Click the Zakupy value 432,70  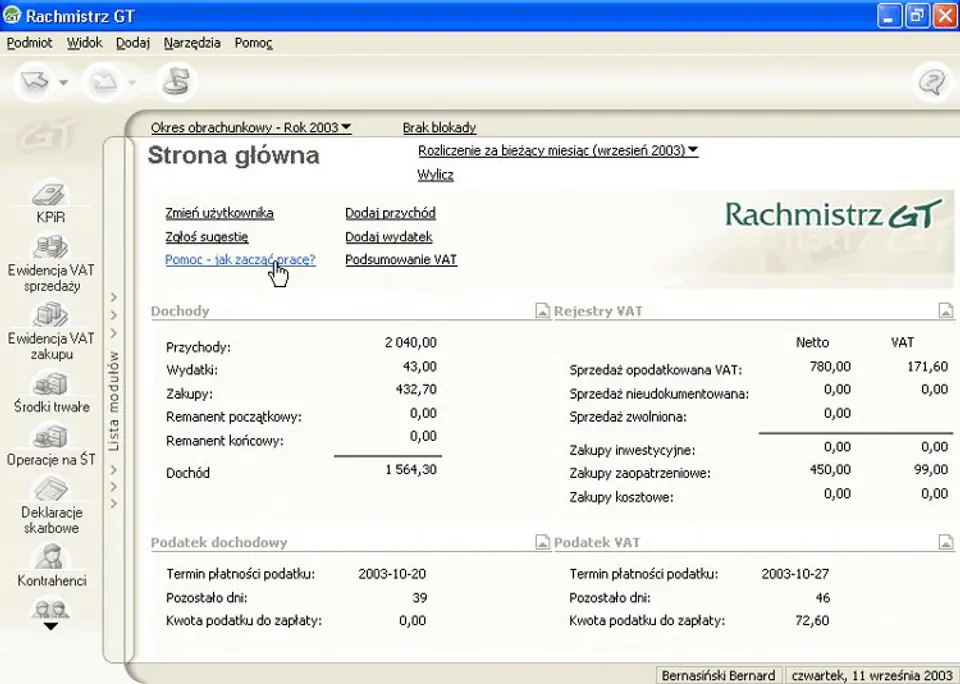coord(416,389)
